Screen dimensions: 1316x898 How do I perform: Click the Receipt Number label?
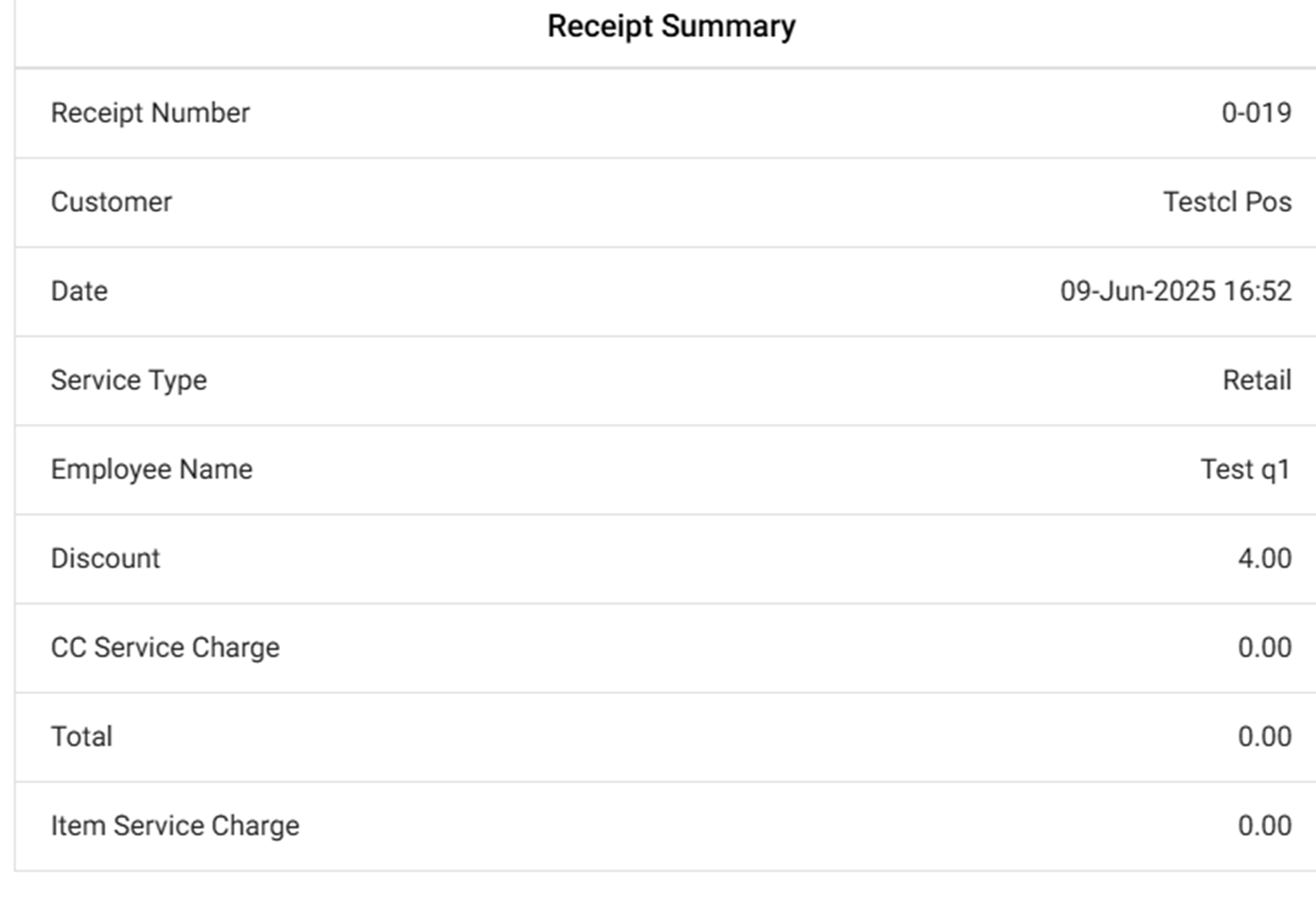click(x=150, y=113)
